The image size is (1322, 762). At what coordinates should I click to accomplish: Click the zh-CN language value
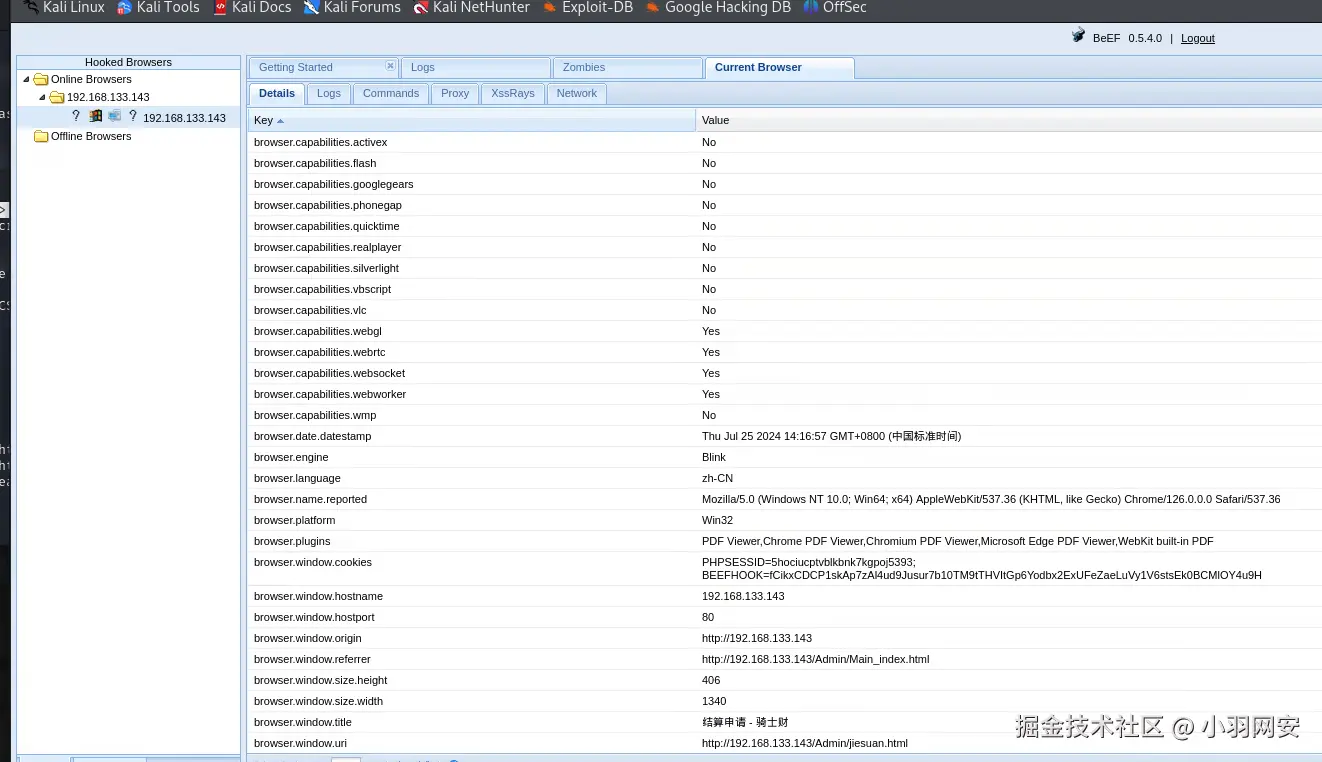point(717,478)
